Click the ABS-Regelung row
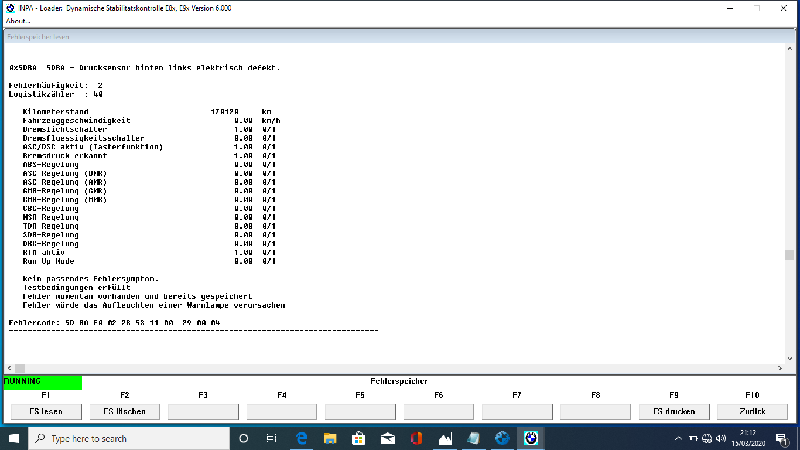Viewport: 800px width, 450px height. (149, 165)
